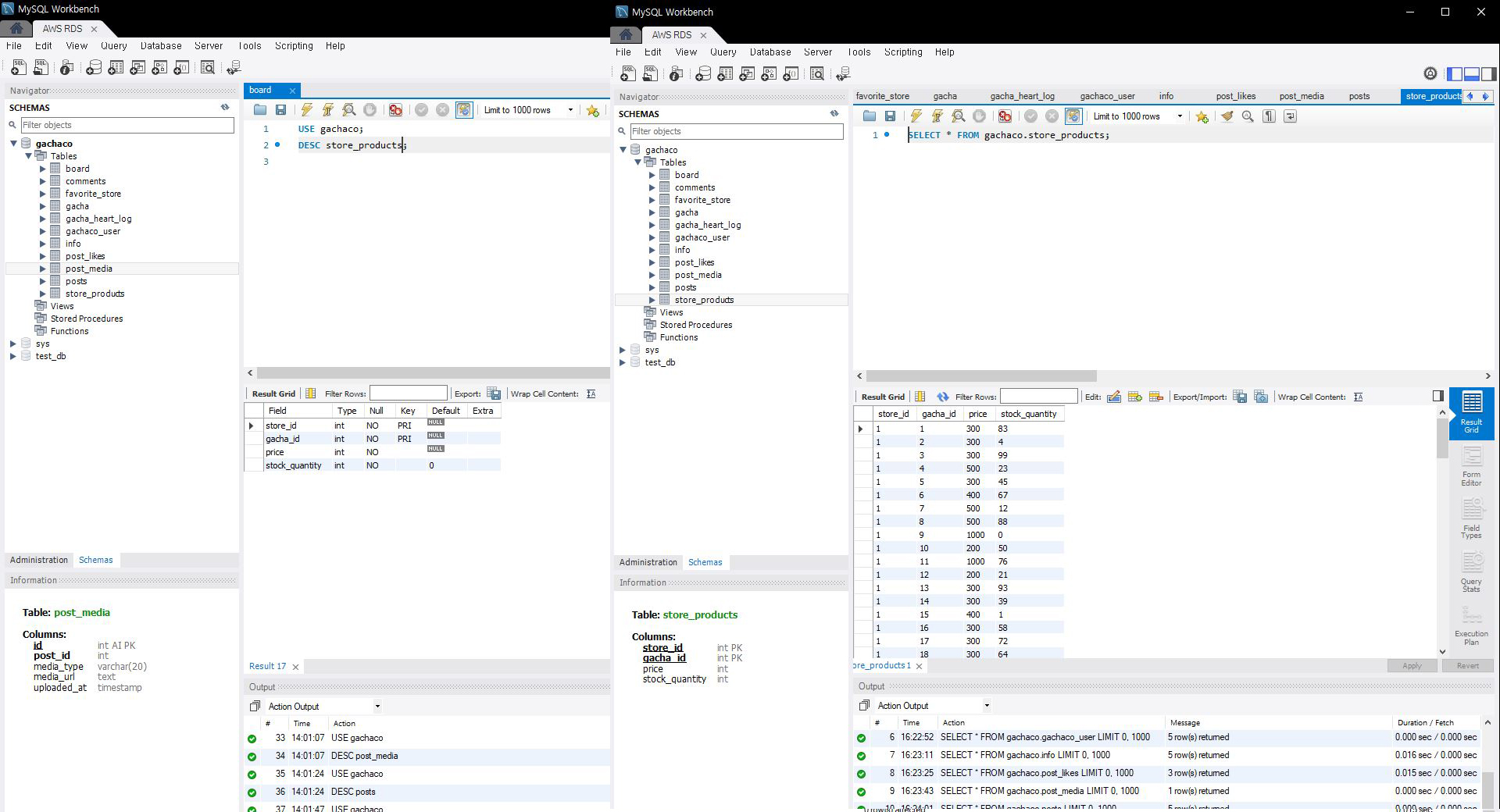The image size is (1500, 812).
Task: Click open SQL script icon in left window
Action: pyautogui.click(x=41, y=68)
